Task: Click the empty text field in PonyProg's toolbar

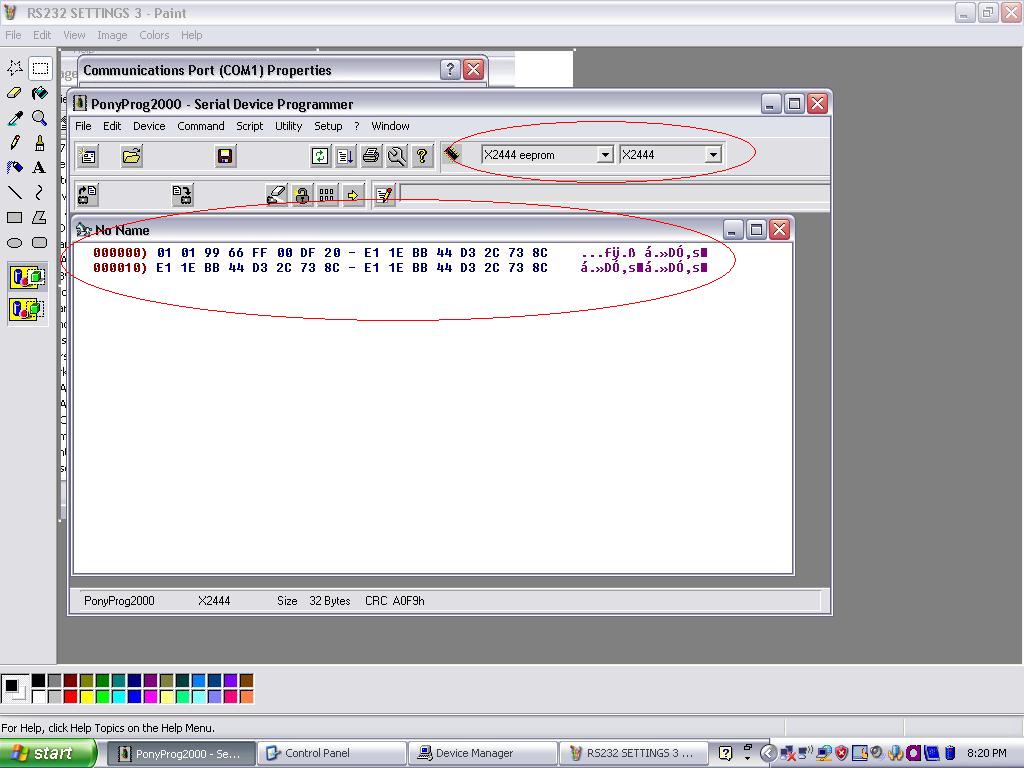Action: [614, 195]
